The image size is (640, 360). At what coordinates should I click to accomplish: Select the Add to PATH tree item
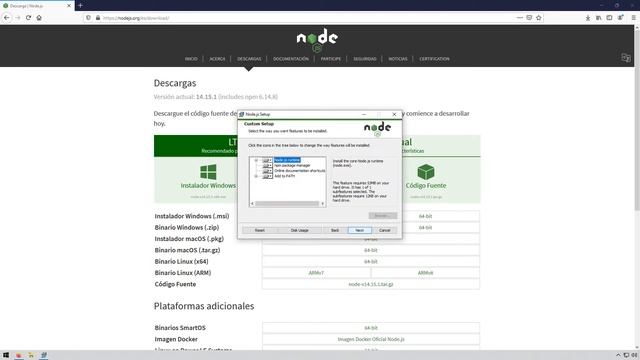pos(284,176)
